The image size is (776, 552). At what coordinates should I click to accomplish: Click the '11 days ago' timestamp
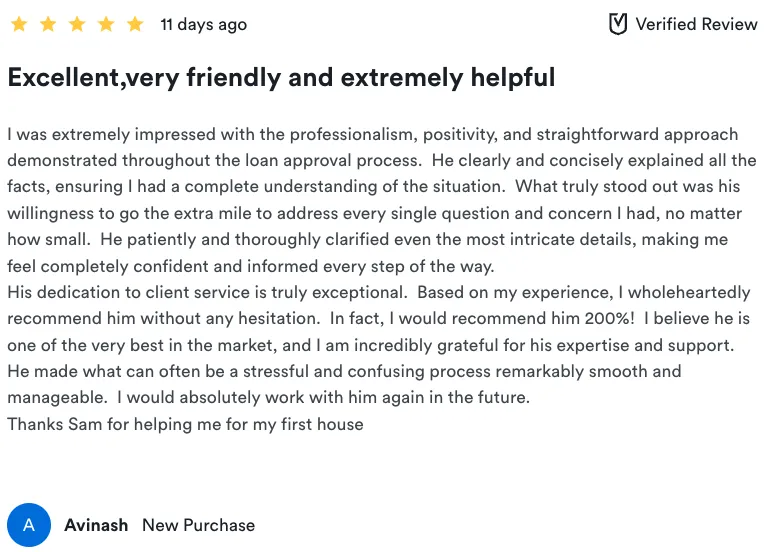click(203, 24)
